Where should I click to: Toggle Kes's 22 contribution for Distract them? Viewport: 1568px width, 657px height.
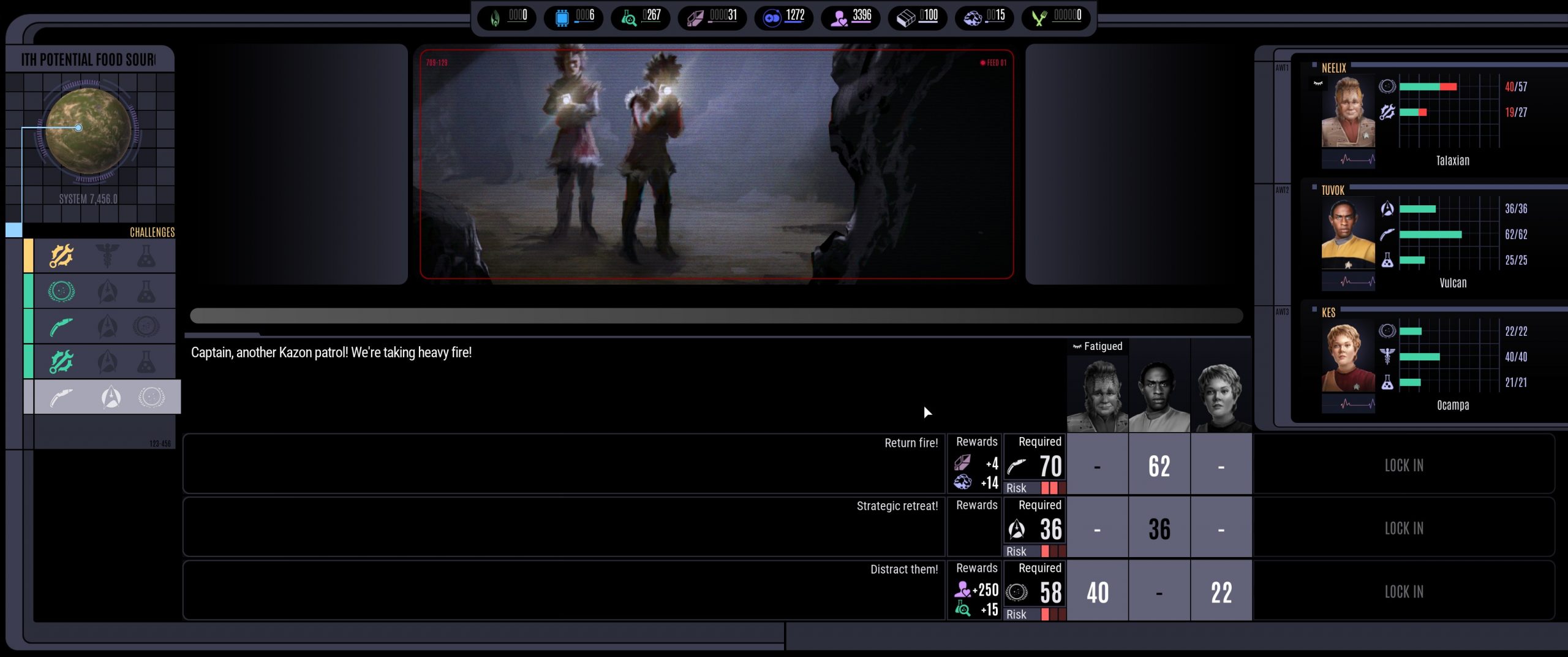1221,592
